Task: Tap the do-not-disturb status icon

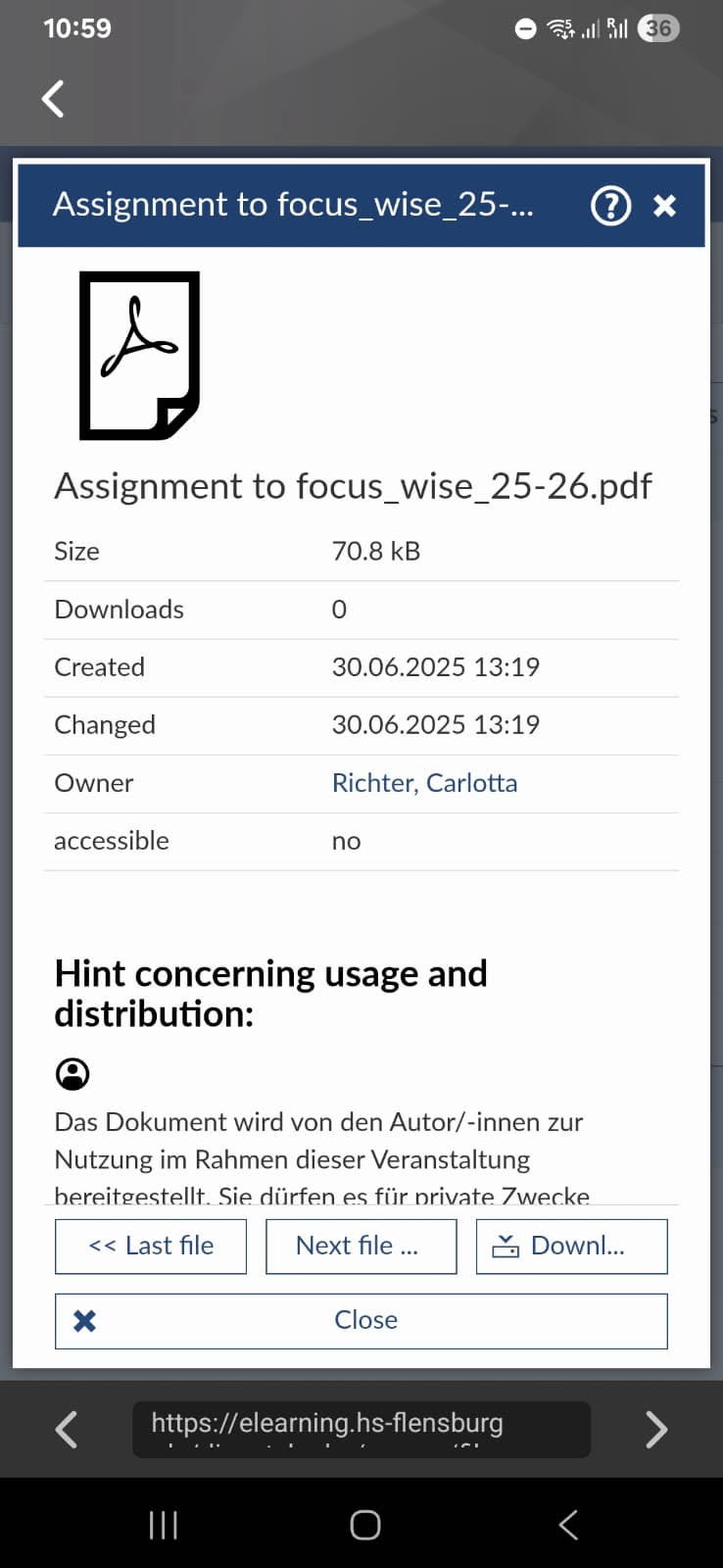Action: click(526, 28)
